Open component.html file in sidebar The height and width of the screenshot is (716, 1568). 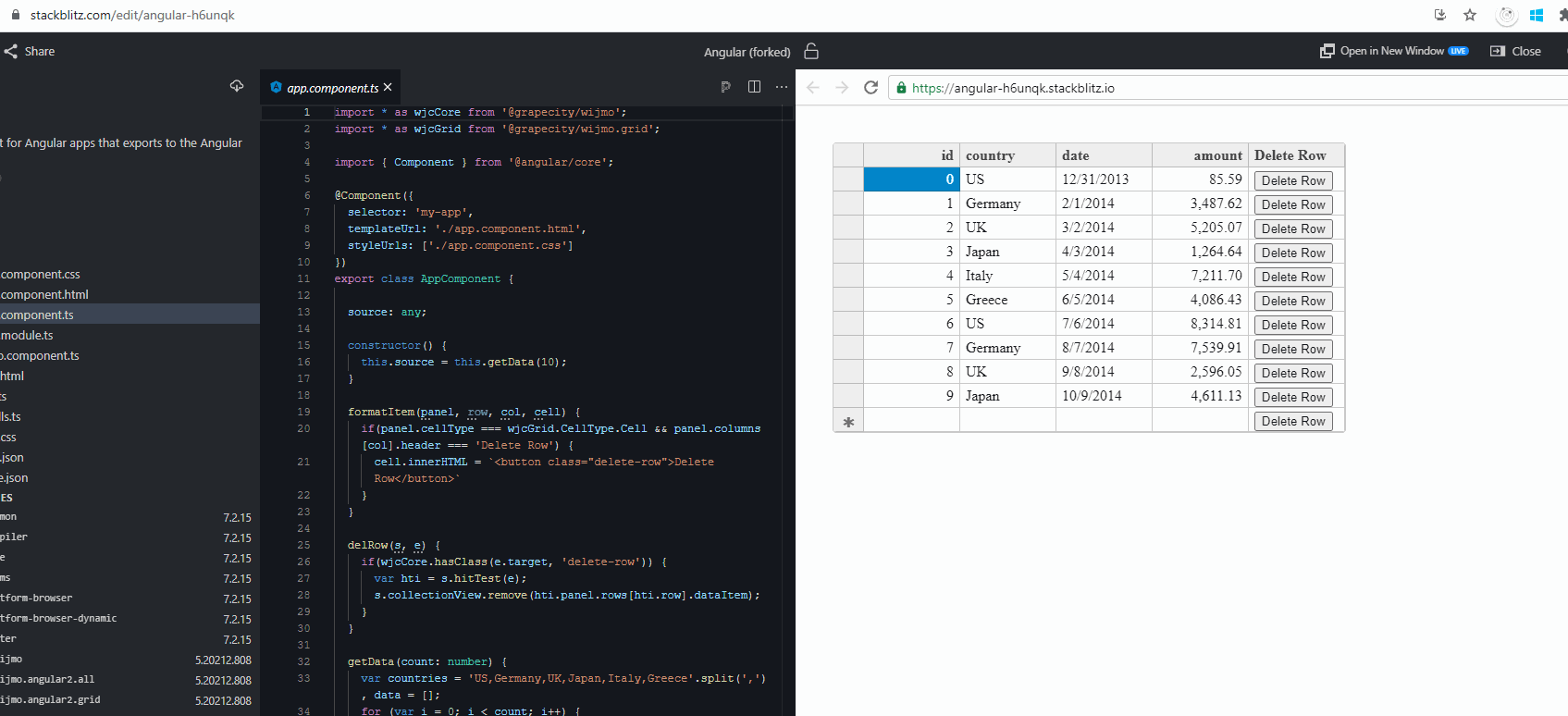coord(130,295)
